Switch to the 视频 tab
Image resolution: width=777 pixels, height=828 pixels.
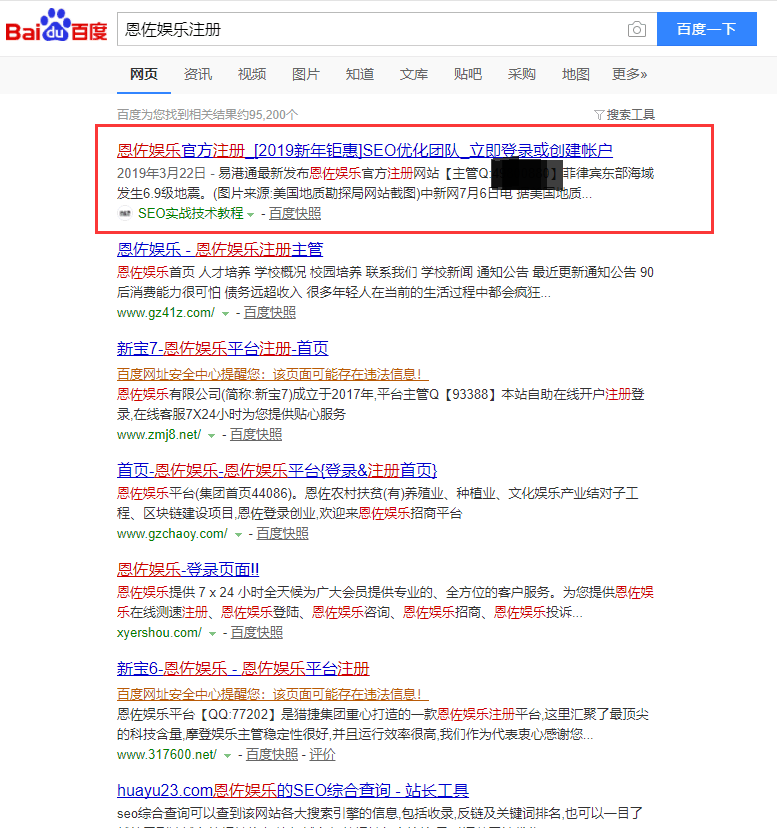pyautogui.click(x=251, y=74)
